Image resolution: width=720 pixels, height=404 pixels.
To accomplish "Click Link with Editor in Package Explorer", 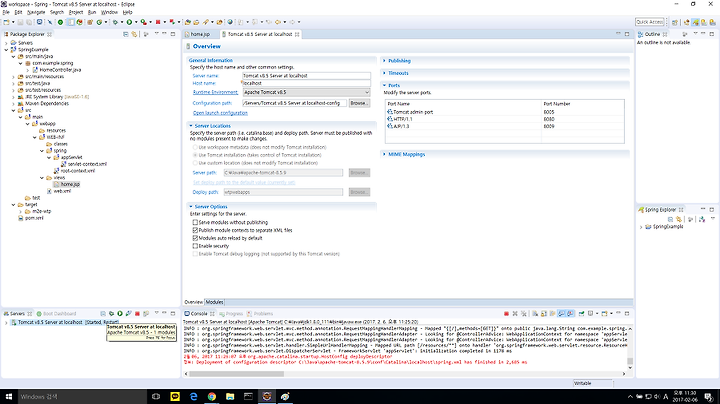I will tap(134, 34).
